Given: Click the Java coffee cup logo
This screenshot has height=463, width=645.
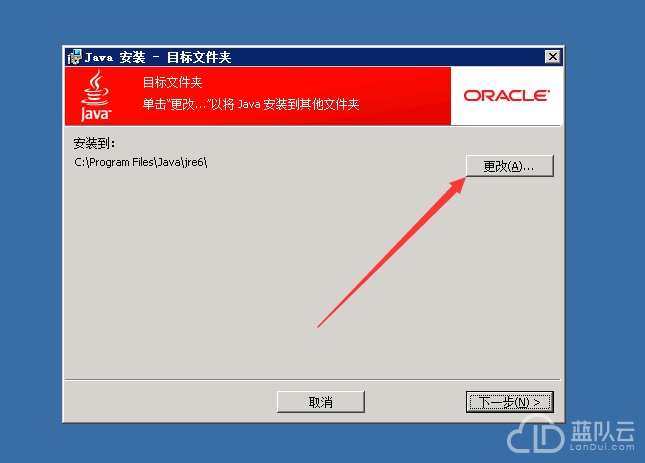Looking at the screenshot, I should click(95, 95).
